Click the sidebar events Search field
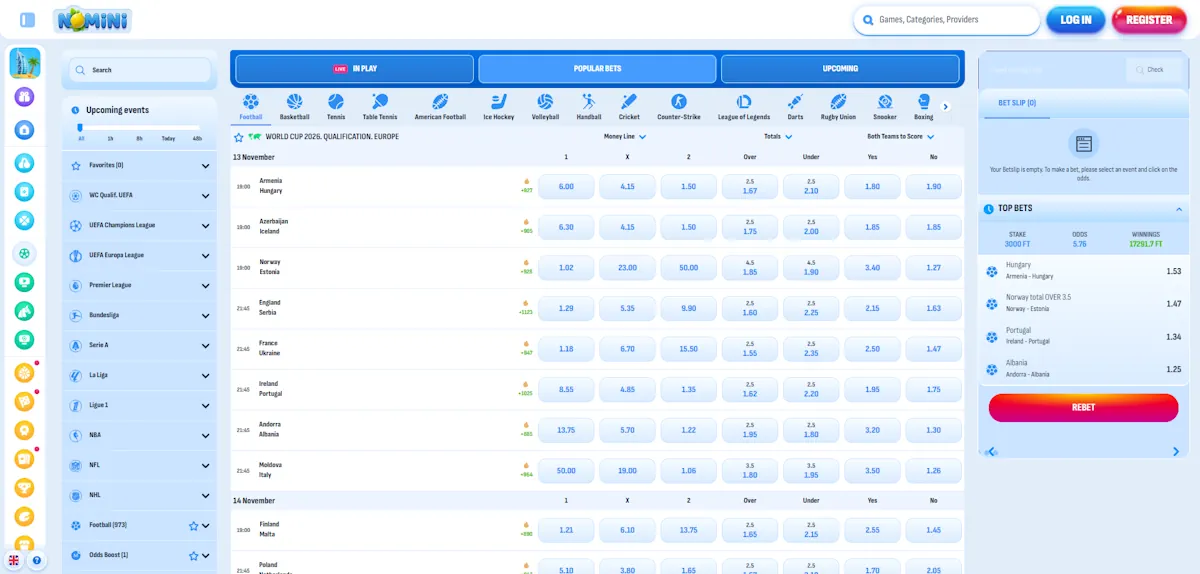 pyautogui.click(x=140, y=70)
